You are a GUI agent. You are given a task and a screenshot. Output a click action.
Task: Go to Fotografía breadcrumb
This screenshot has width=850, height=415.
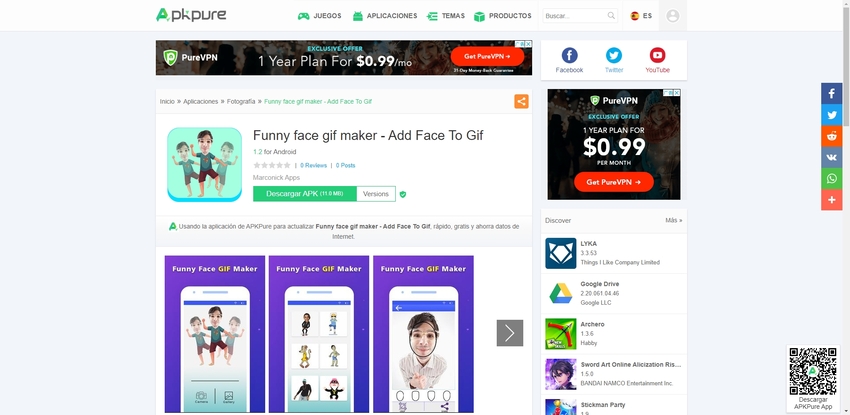click(241, 101)
